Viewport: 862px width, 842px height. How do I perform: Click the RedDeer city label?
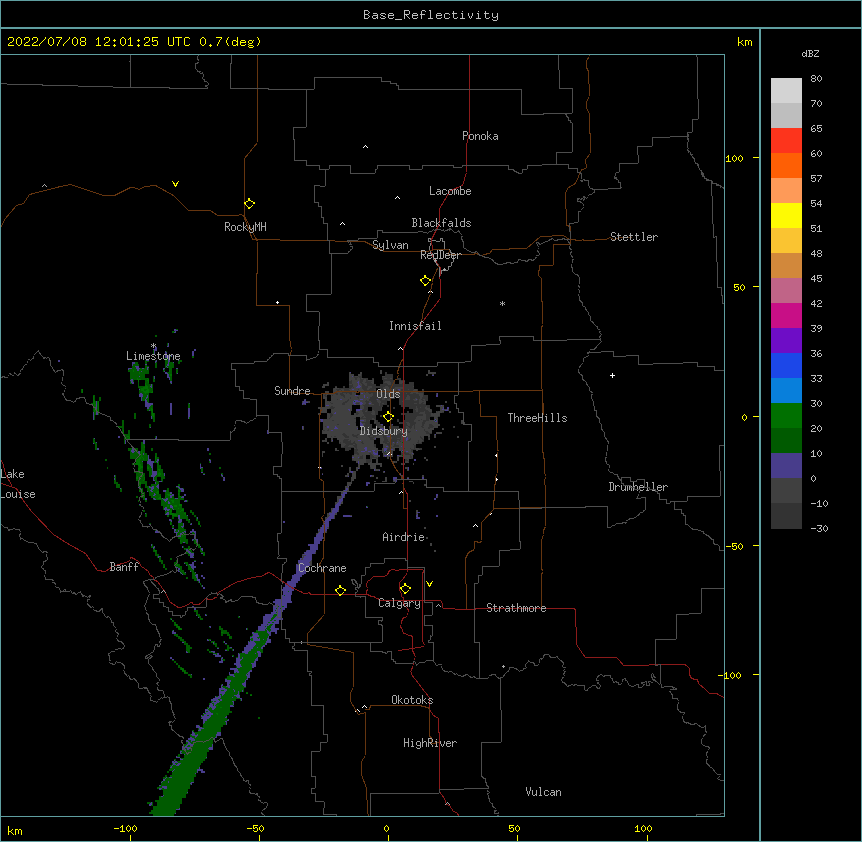440,255
